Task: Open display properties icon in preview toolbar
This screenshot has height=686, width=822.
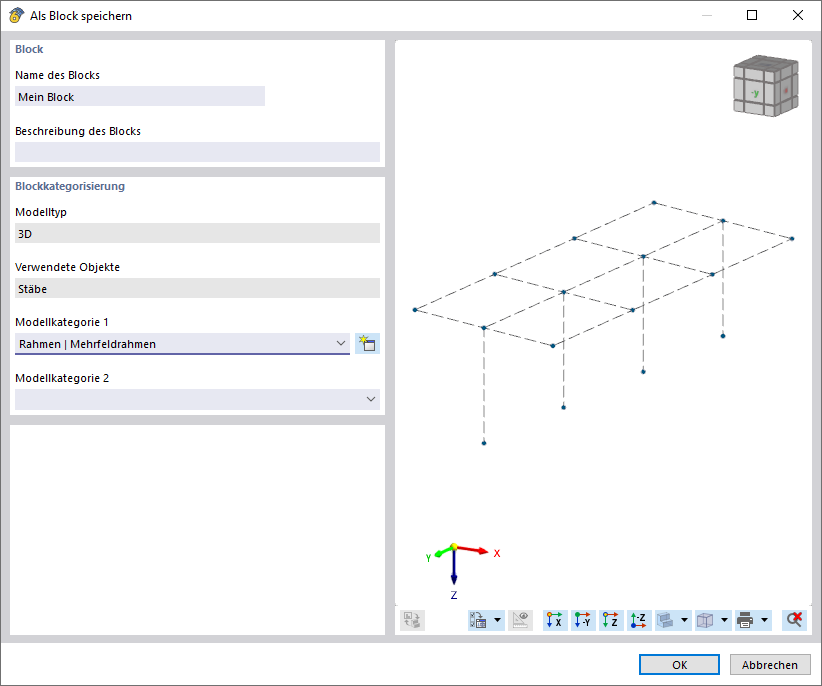Action: coord(478,620)
